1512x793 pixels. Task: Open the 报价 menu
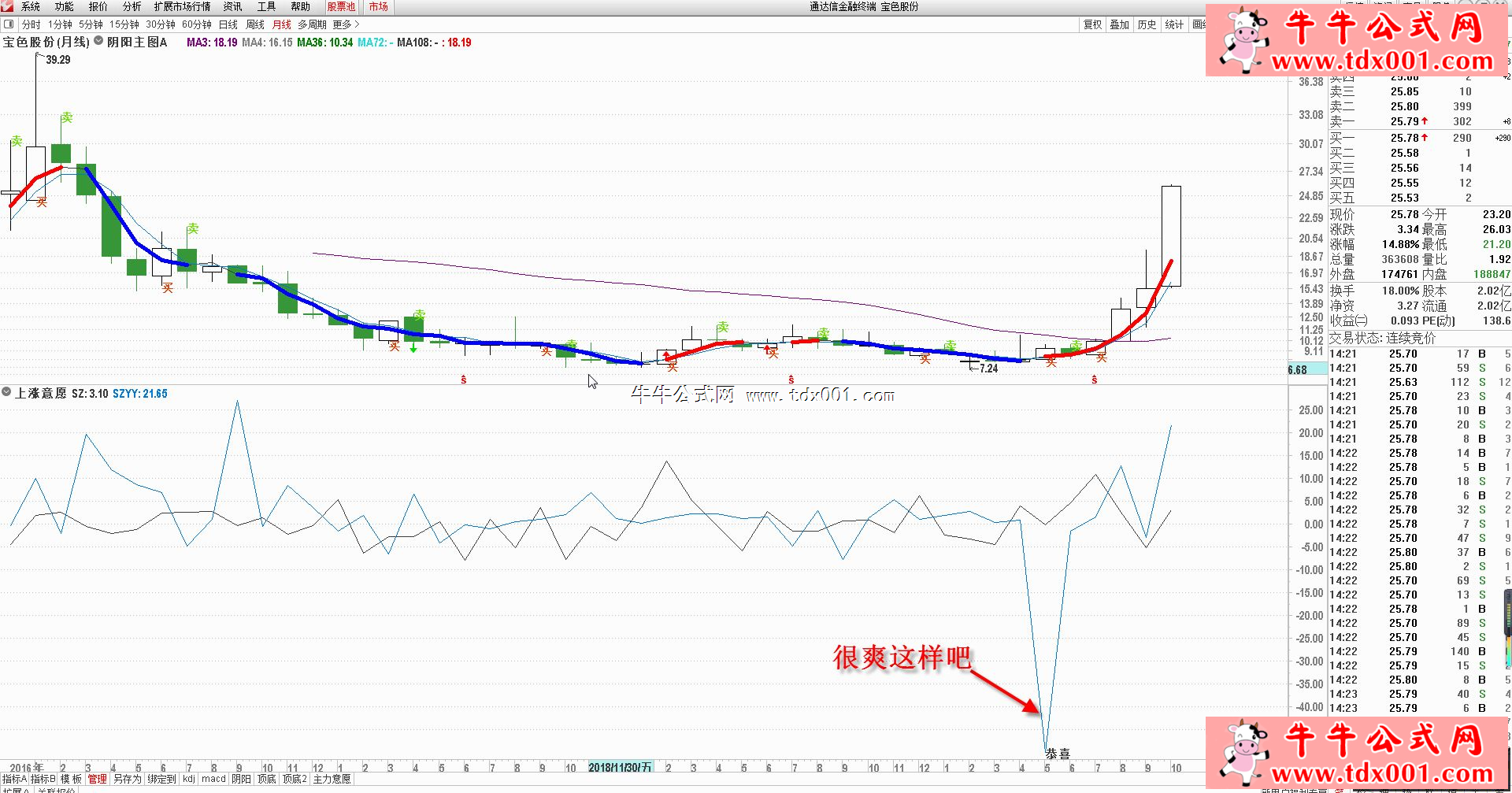[98, 6]
